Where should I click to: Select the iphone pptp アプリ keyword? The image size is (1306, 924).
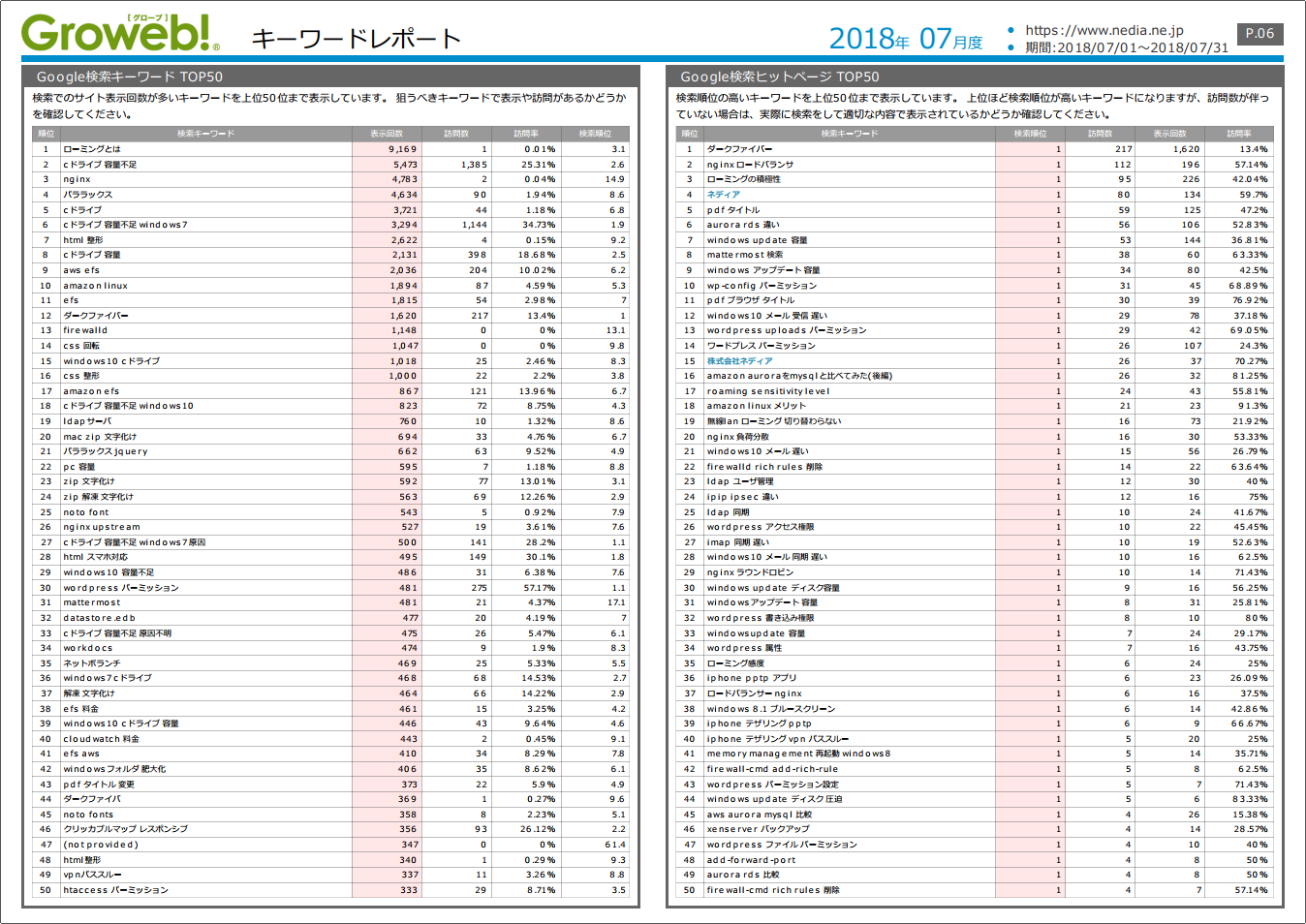[752, 678]
